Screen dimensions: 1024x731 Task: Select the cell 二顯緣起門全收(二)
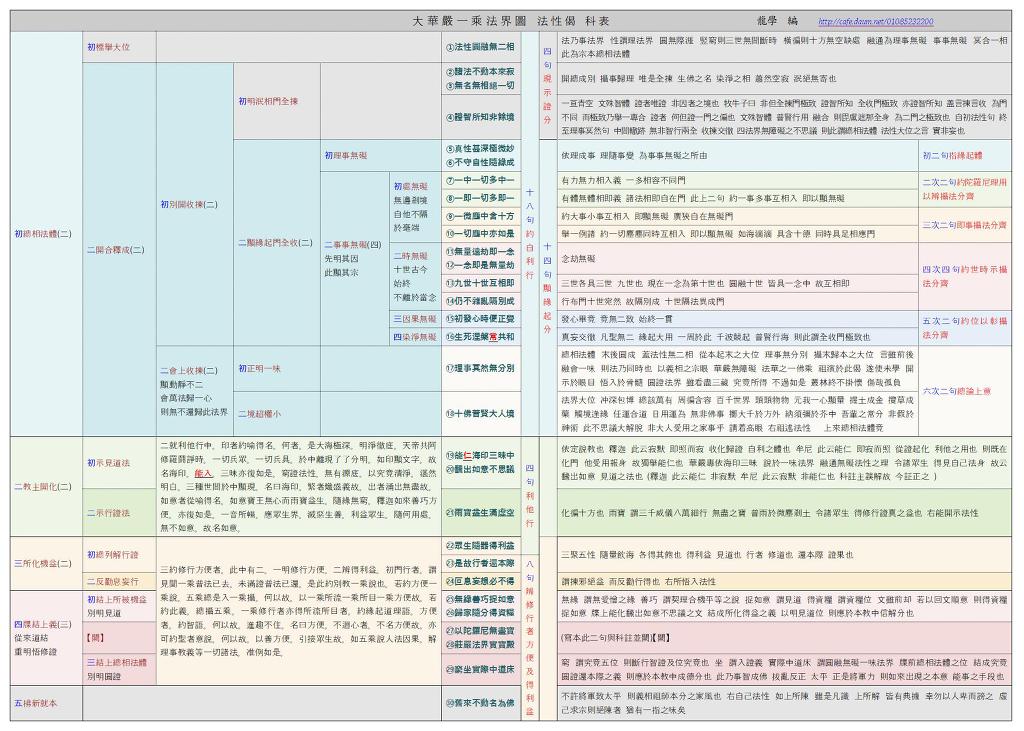[x=275, y=242]
